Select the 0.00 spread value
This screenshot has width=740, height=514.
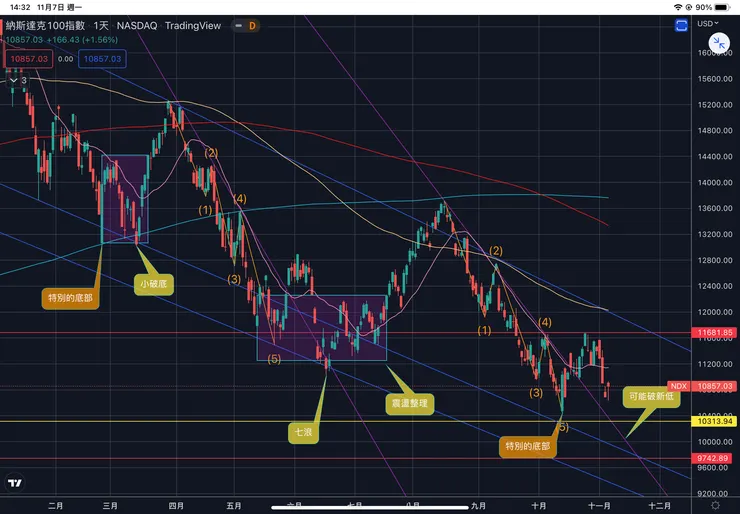click(66, 59)
